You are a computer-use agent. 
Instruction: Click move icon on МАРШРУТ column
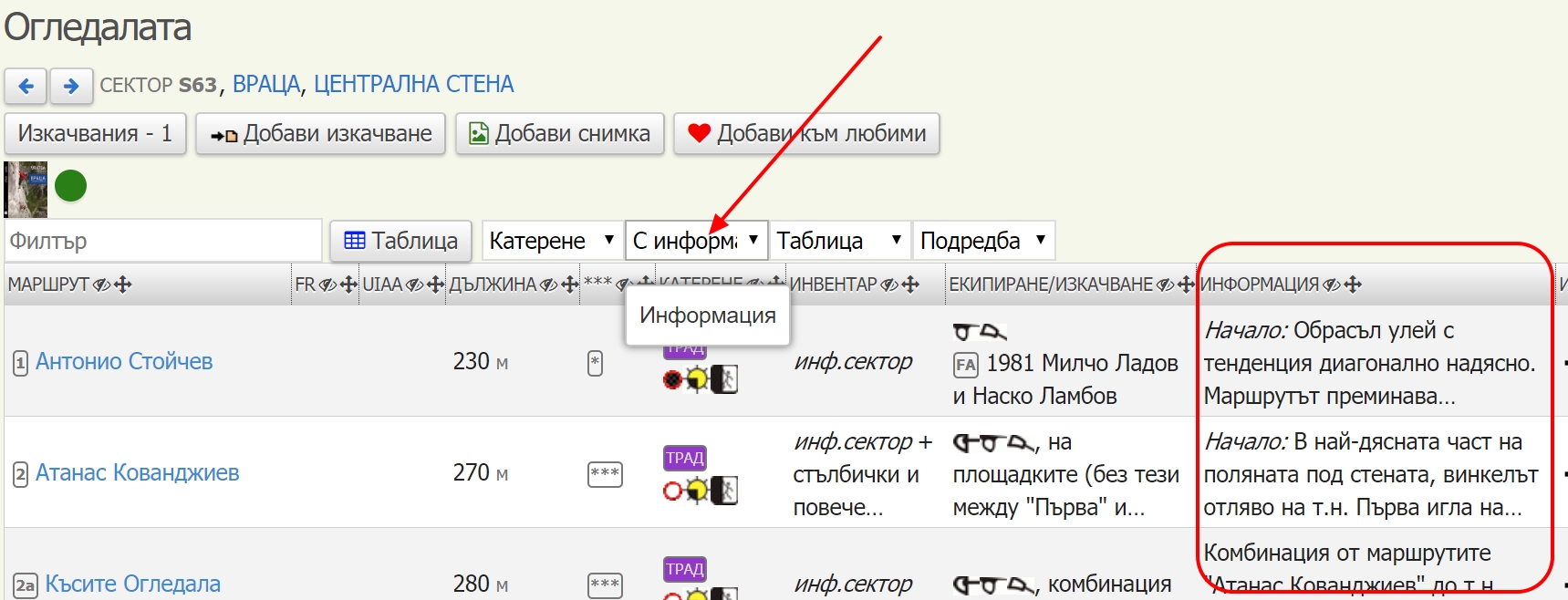point(123,284)
